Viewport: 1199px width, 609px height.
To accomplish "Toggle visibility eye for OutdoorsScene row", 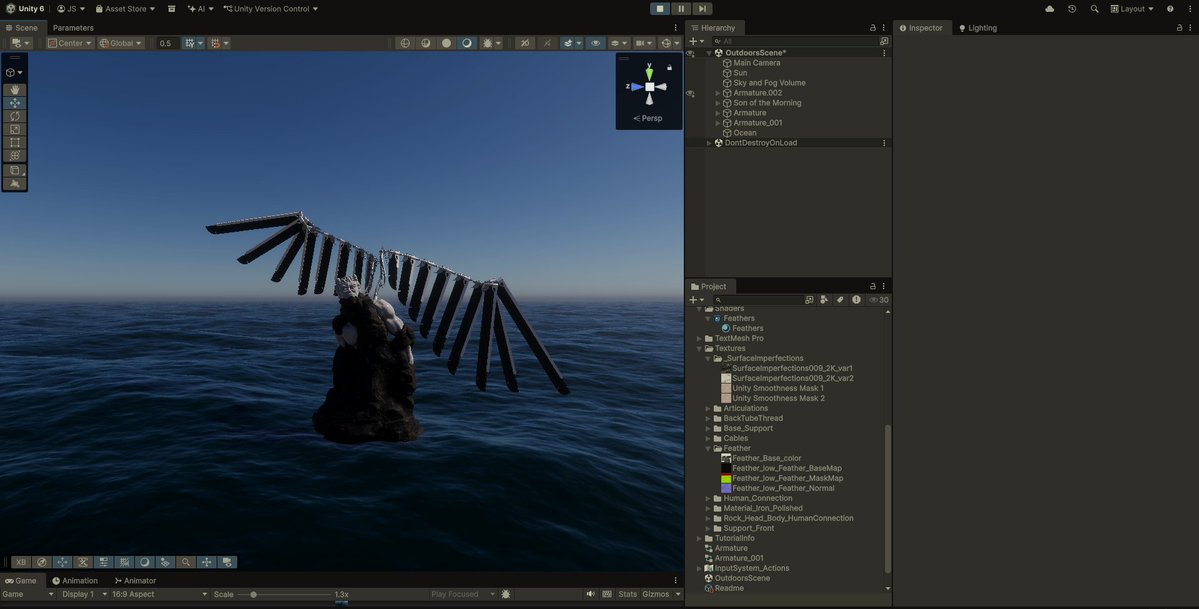I will (x=690, y=54).
